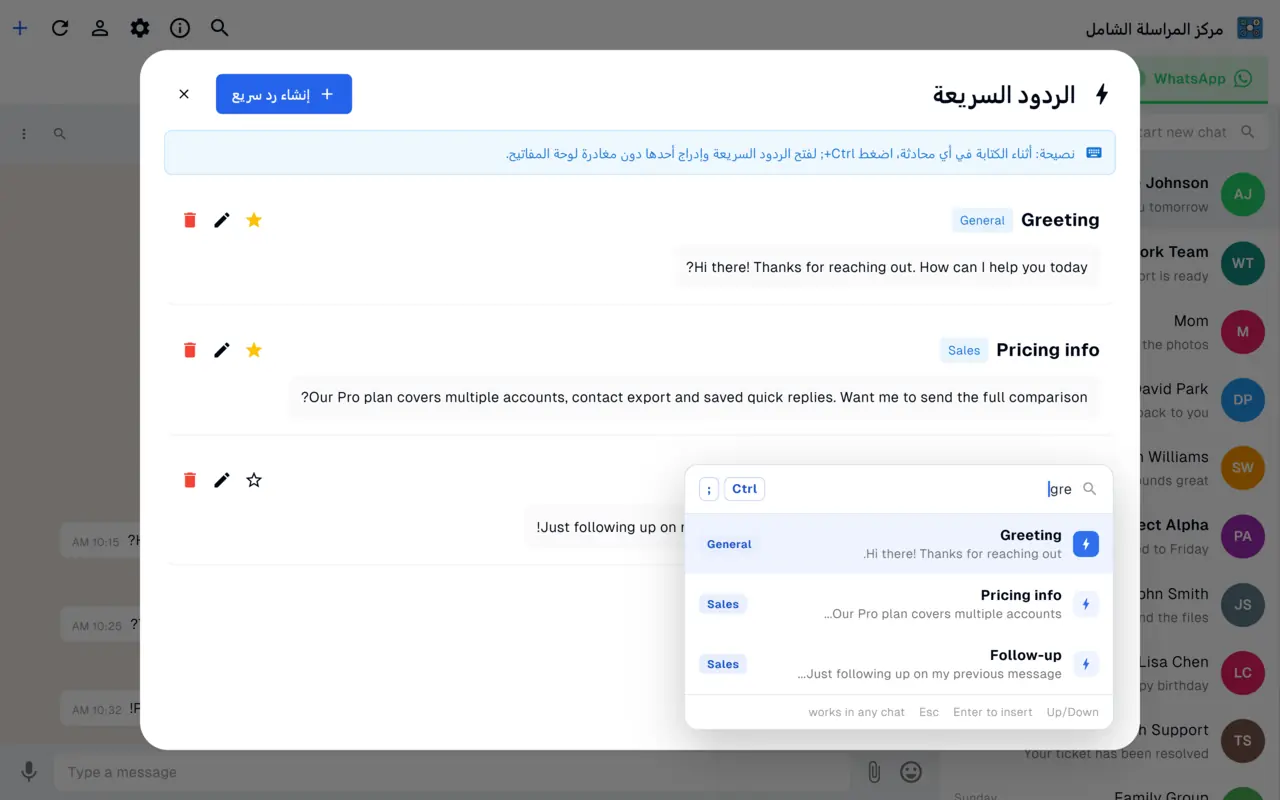This screenshot has width=1280, height=800.
Task: Click the Sales tag next to Pricing info heading
Action: click(964, 350)
